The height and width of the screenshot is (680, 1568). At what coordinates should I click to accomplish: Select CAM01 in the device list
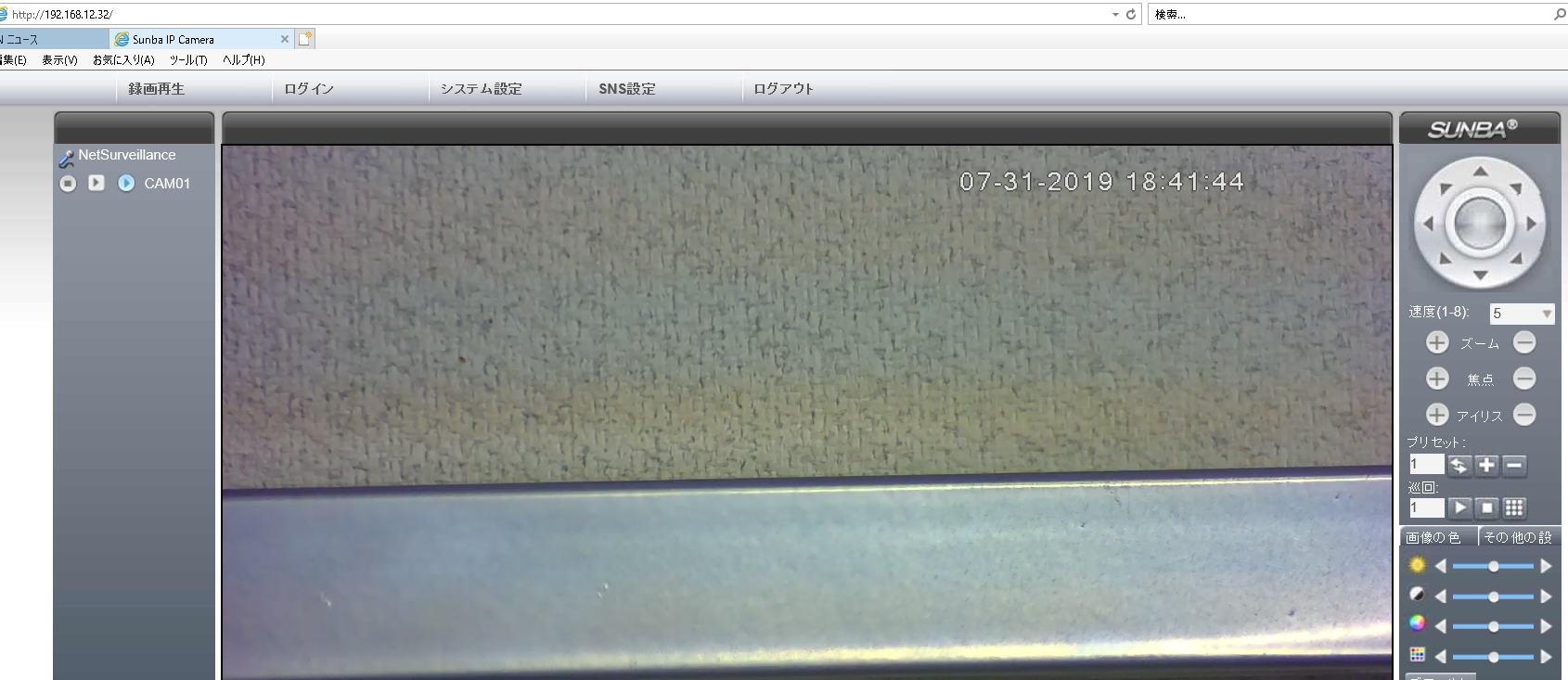click(167, 184)
